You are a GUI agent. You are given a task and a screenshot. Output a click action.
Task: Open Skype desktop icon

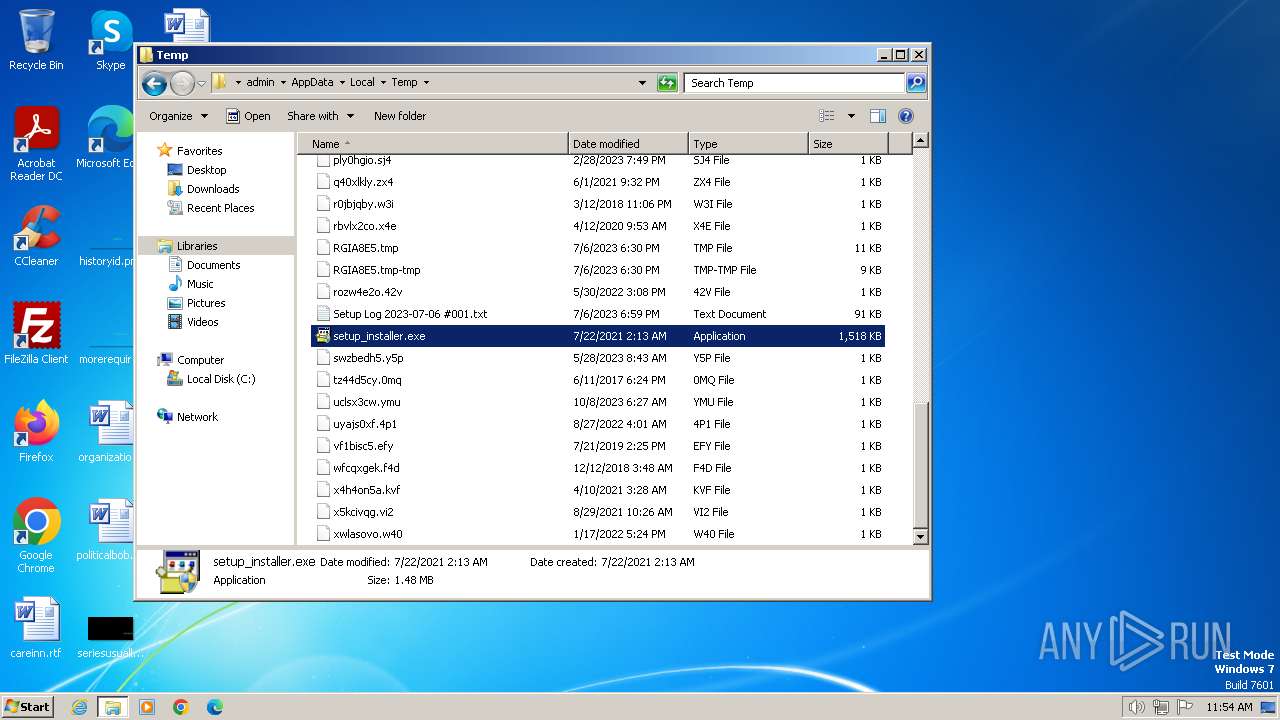[x=110, y=40]
